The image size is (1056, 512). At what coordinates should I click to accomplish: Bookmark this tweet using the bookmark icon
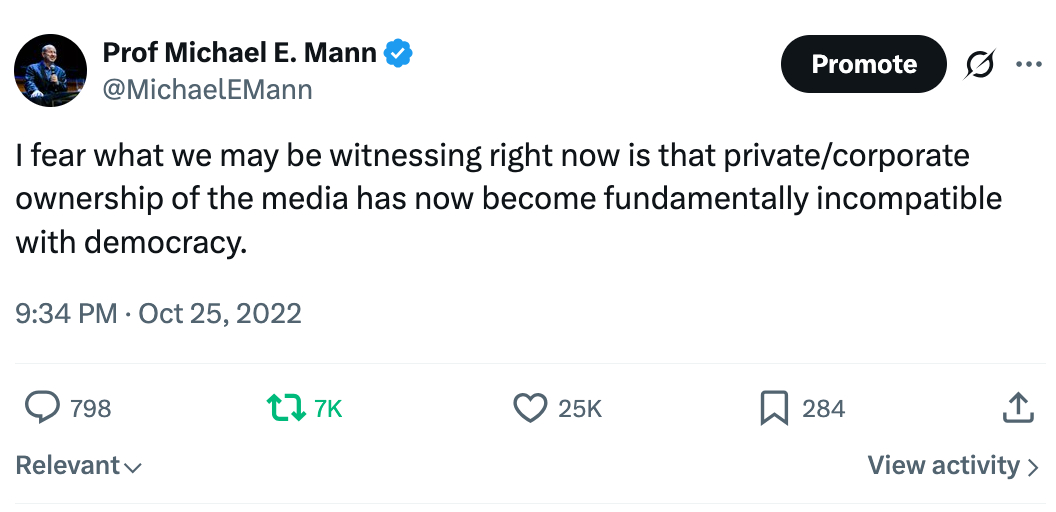click(x=774, y=408)
